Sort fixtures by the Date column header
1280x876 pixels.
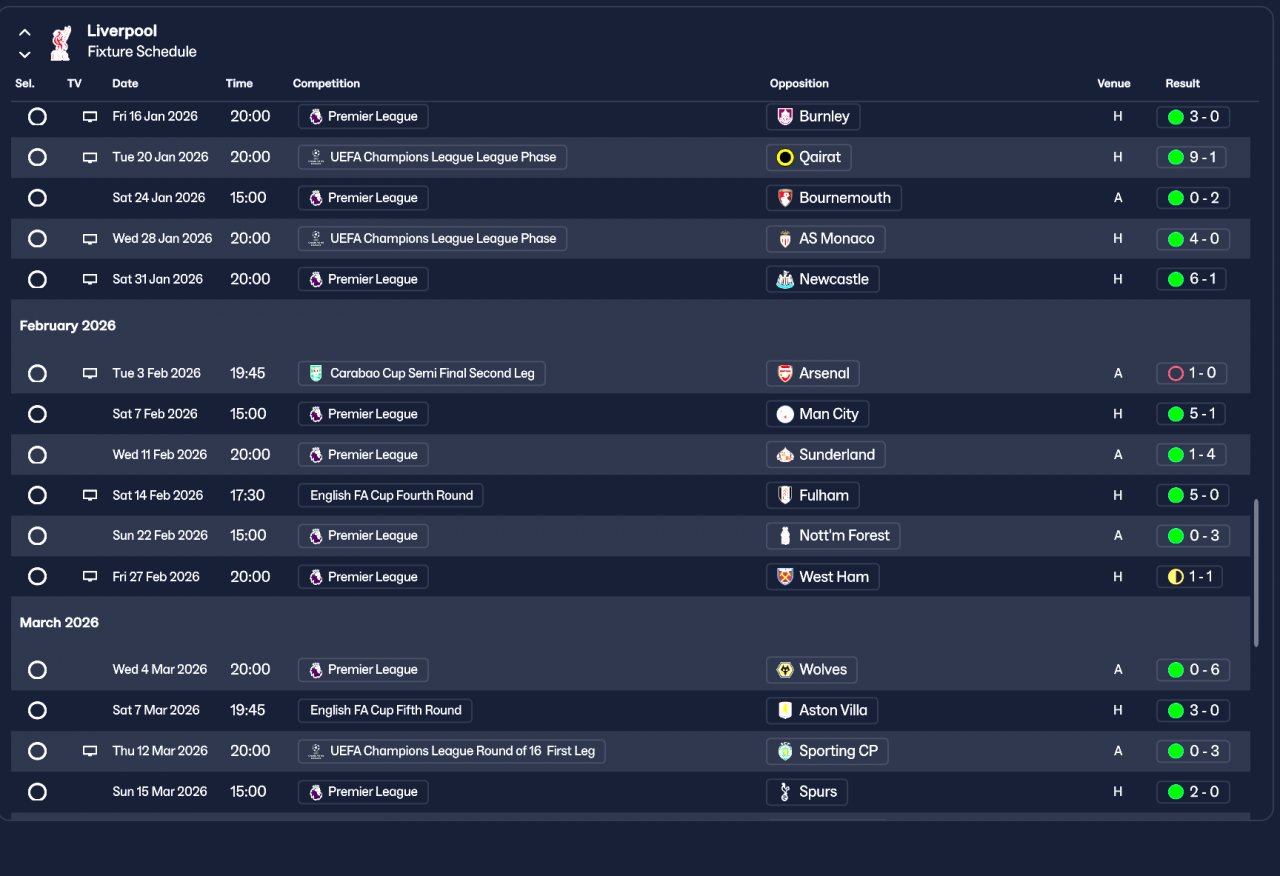click(x=125, y=84)
